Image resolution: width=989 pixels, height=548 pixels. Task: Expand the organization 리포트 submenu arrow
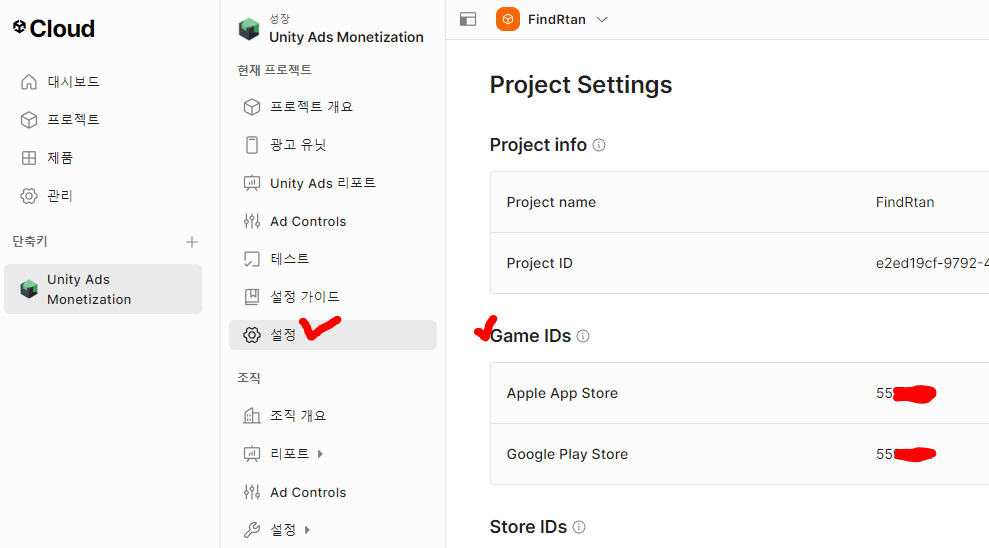320,454
